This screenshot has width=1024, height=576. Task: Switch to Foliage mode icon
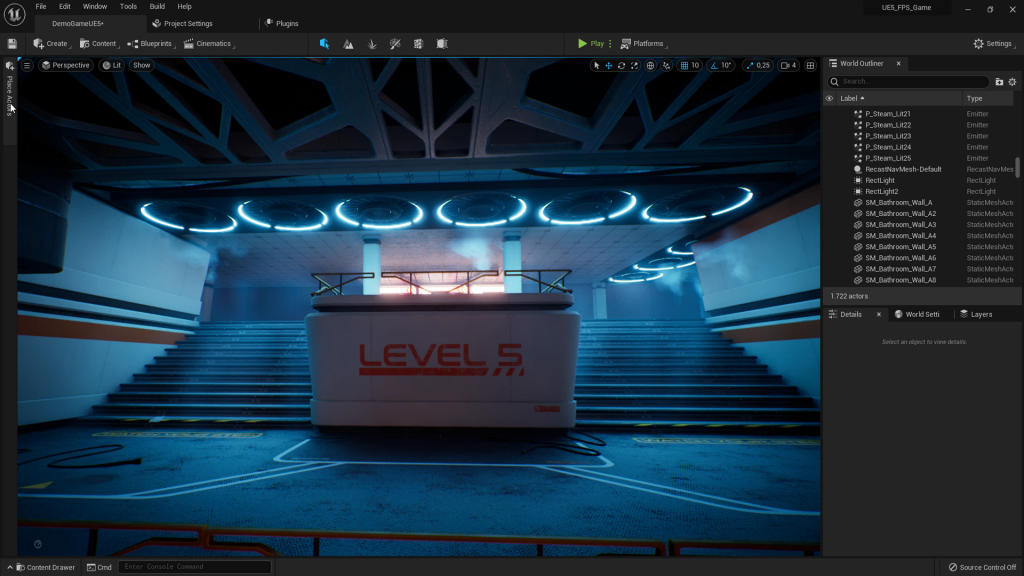(x=372, y=44)
